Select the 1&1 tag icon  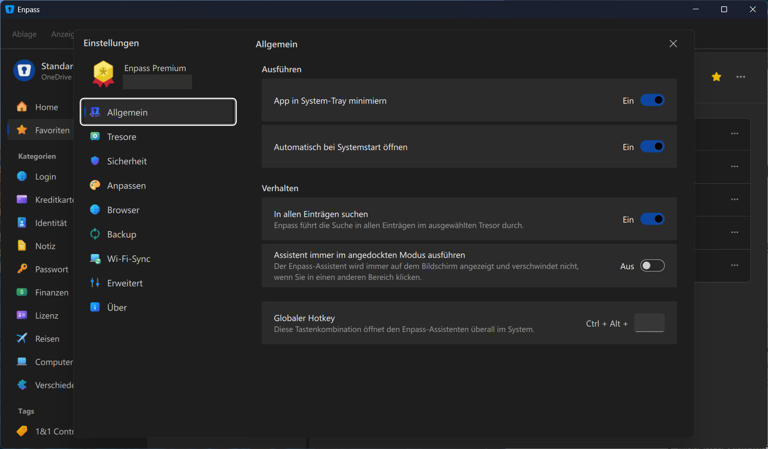pos(22,431)
